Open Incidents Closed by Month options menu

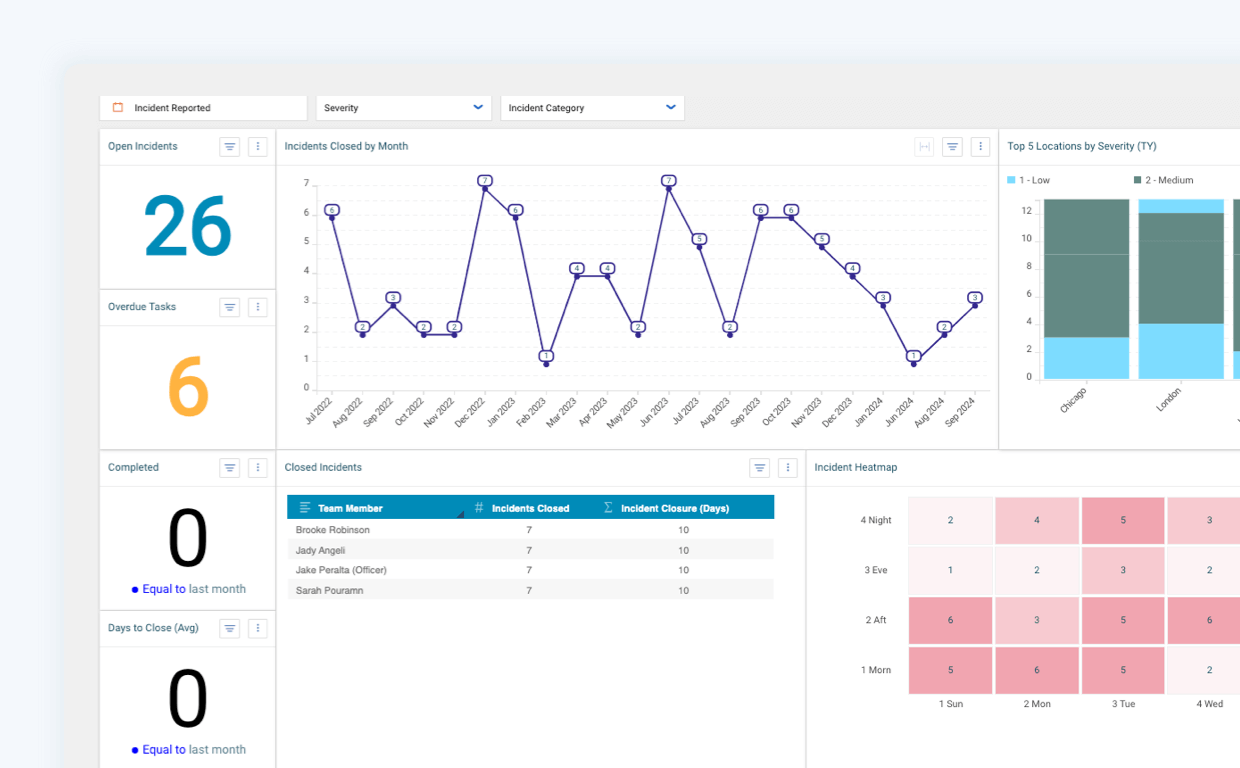tap(980, 147)
